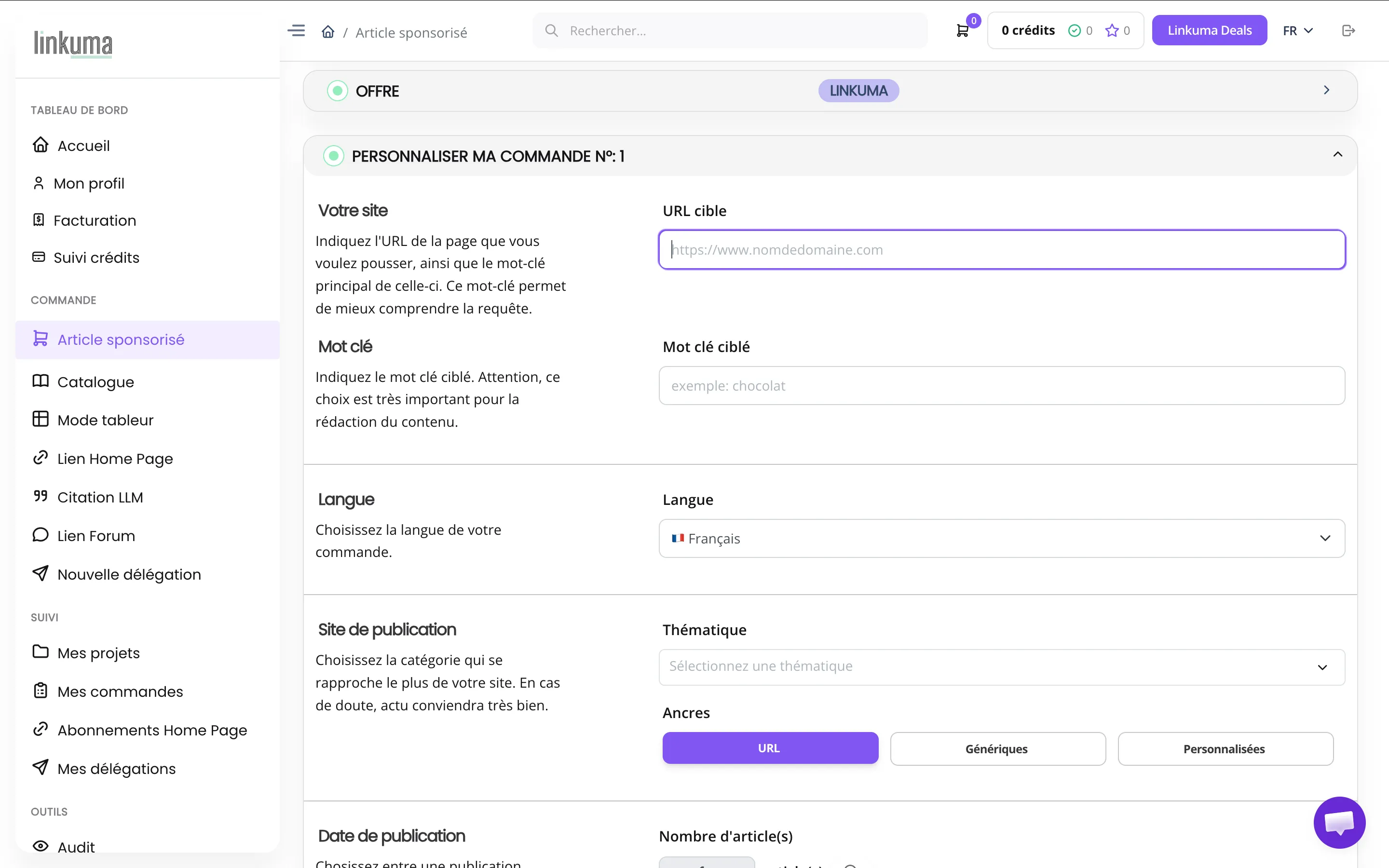Toggle the hamburger sidebar menu icon
The image size is (1389, 868).
296,30
